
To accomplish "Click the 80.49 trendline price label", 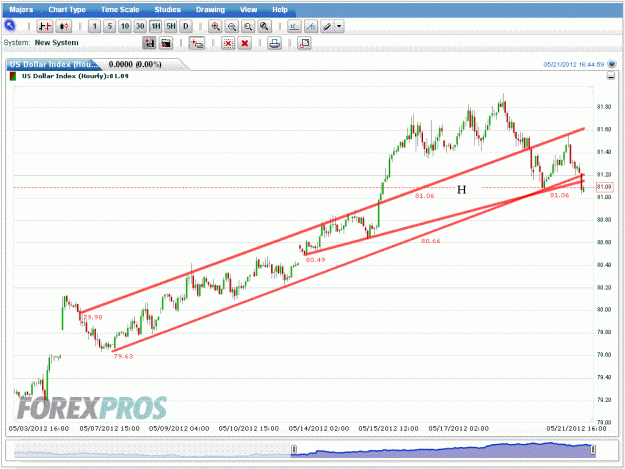I will coord(315,260).
